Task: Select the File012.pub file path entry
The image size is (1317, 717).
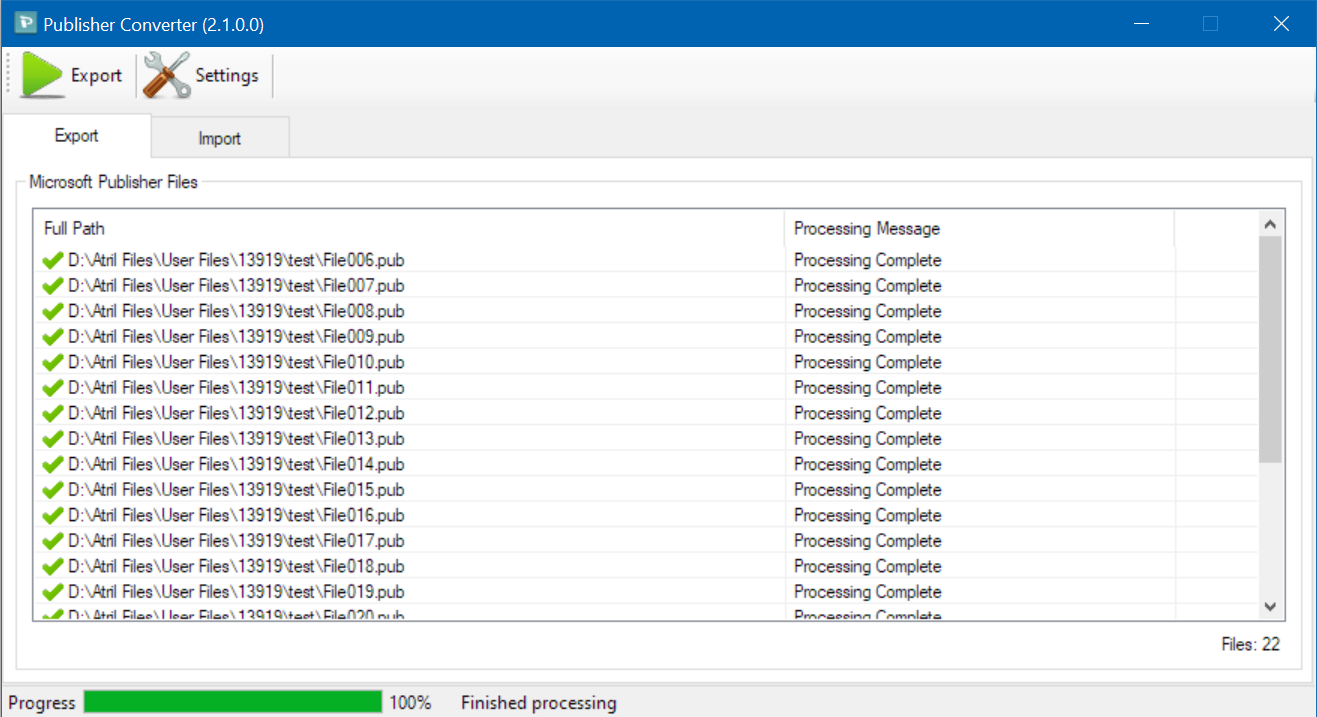Action: click(236, 414)
